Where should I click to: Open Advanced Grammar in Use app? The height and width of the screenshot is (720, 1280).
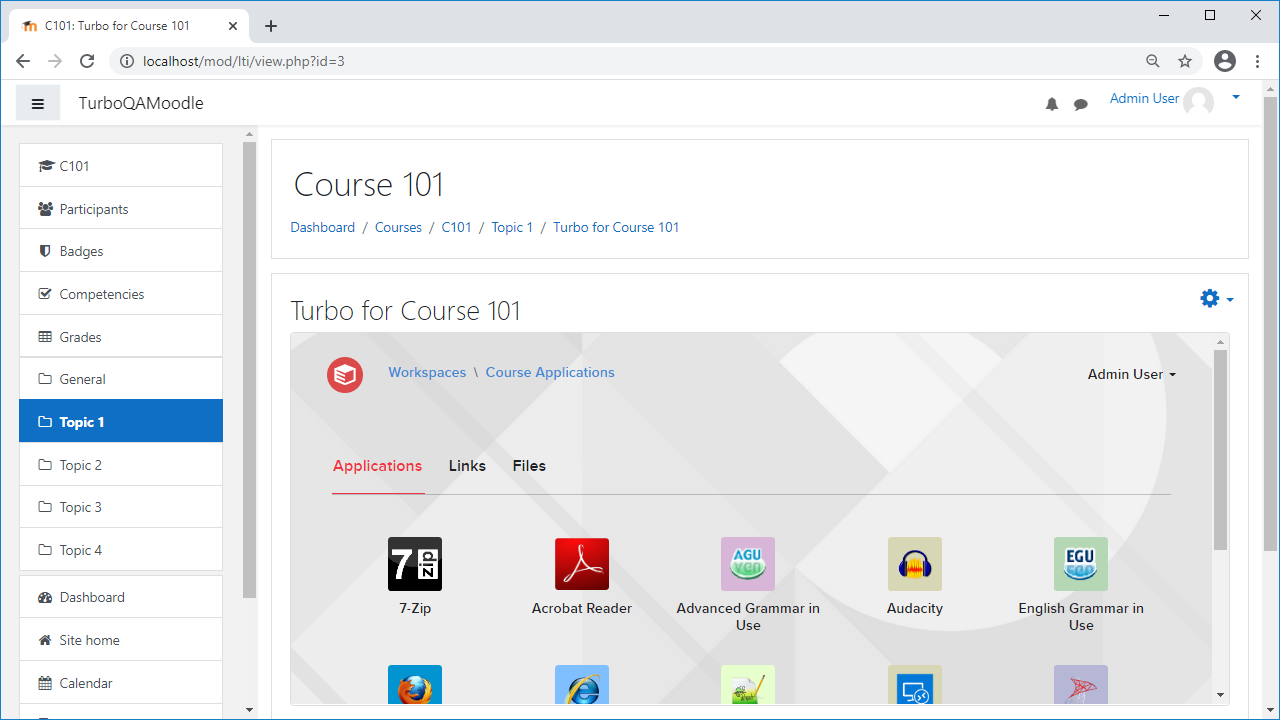click(747, 563)
